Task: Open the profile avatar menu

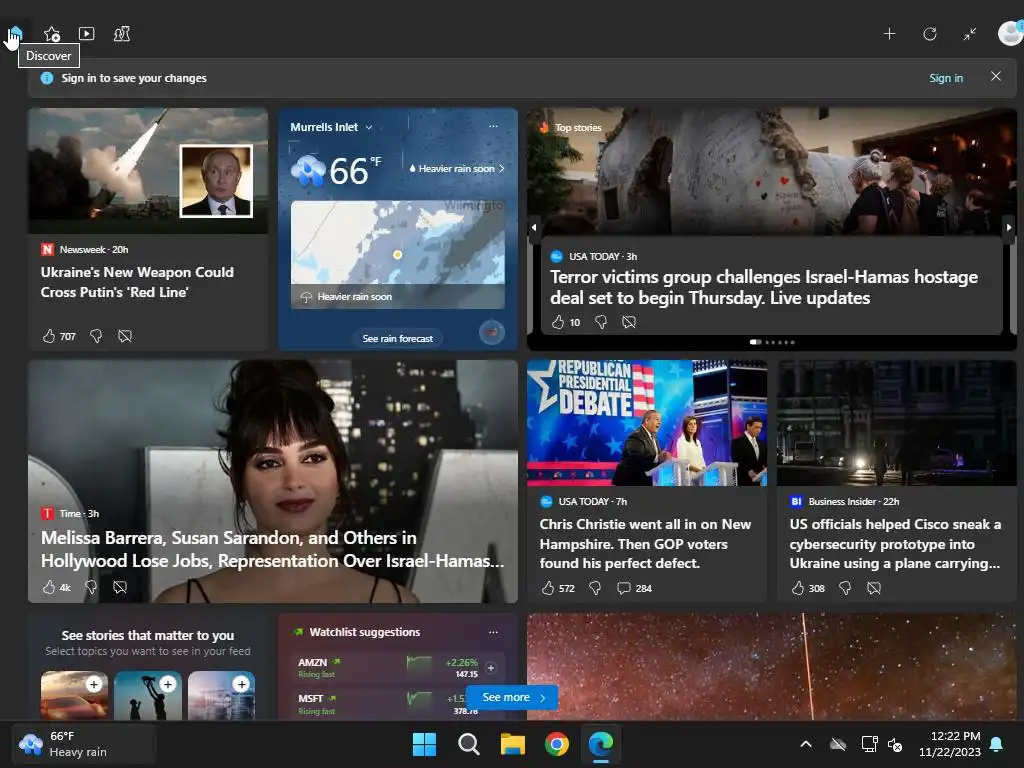Action: [1010, 33]
